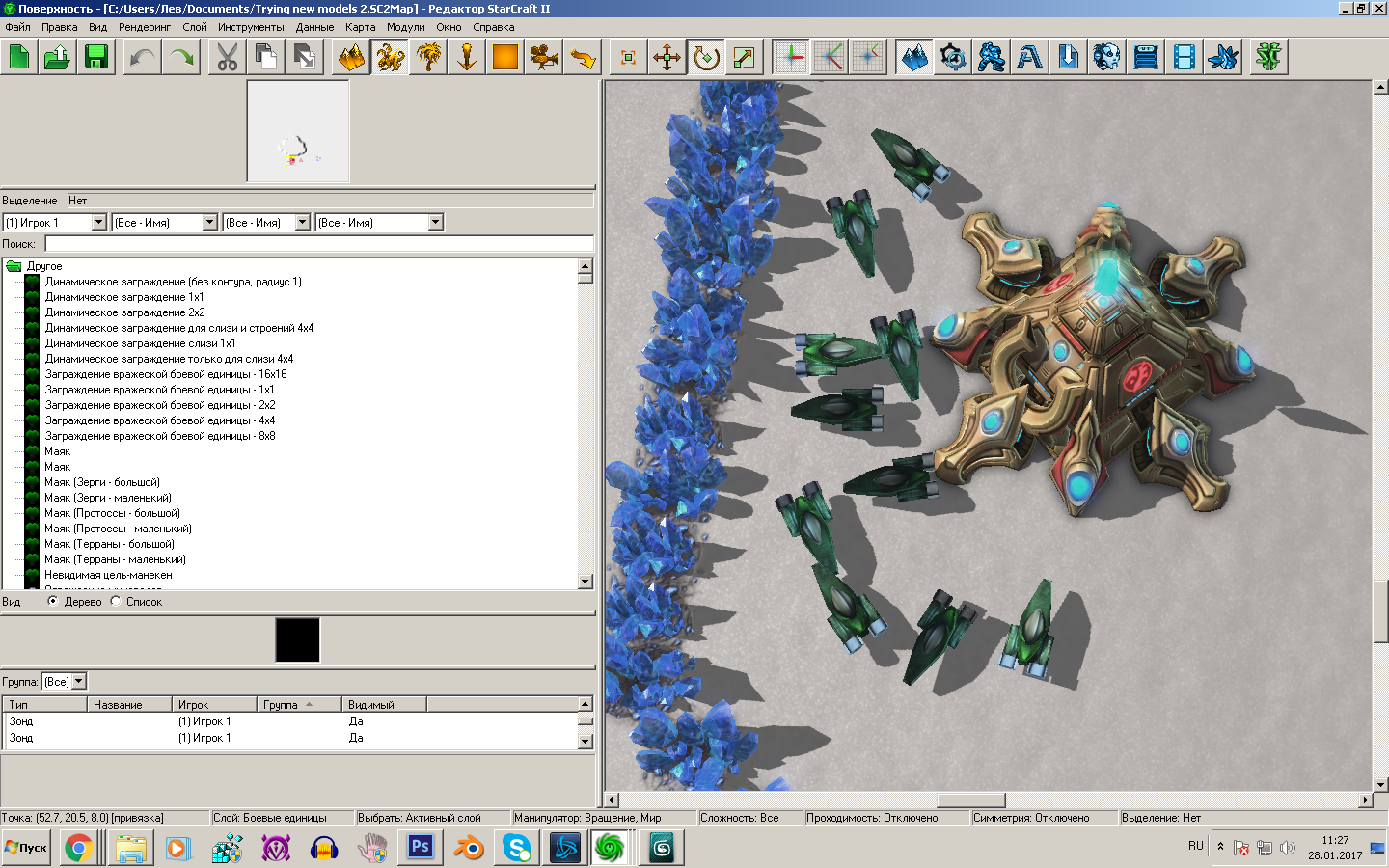This screenshot has height=868, width=1389.
Task: Select the Regions layer orange square
Action: coord(505,57)
